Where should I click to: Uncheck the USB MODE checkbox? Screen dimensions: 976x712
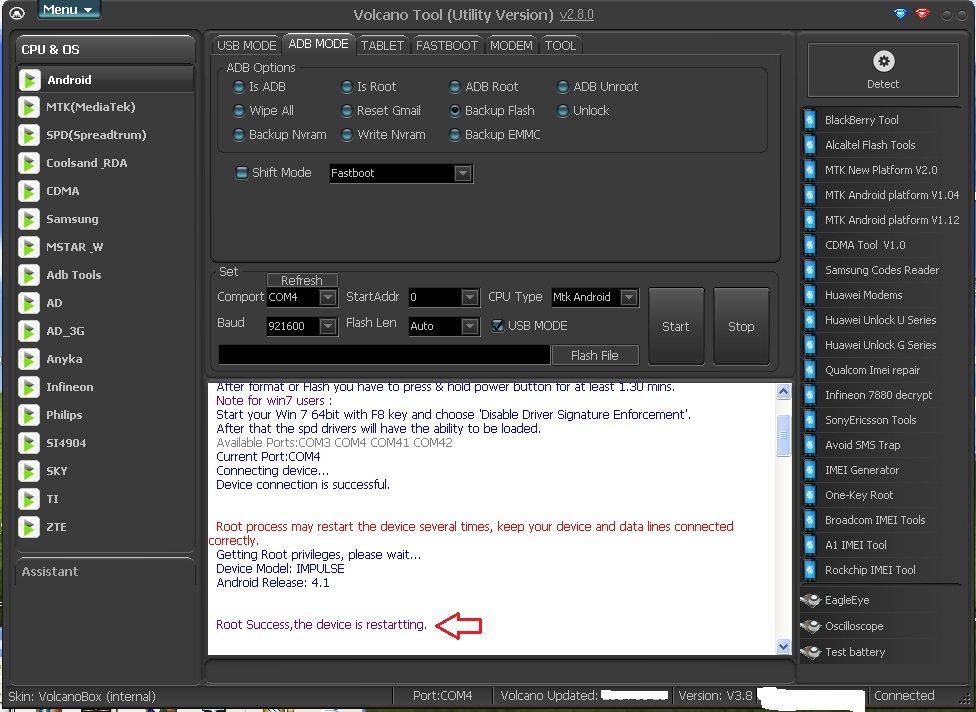[x=498, y=326]
